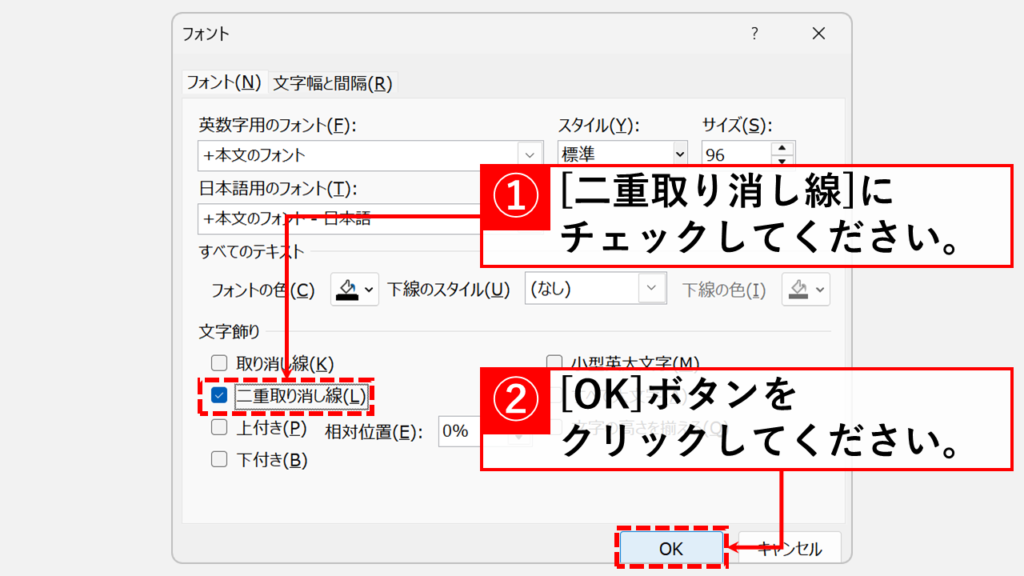Click the サイズ field showing 96
This screenshot has width=1024, height=576.
[x=735, y=155]
